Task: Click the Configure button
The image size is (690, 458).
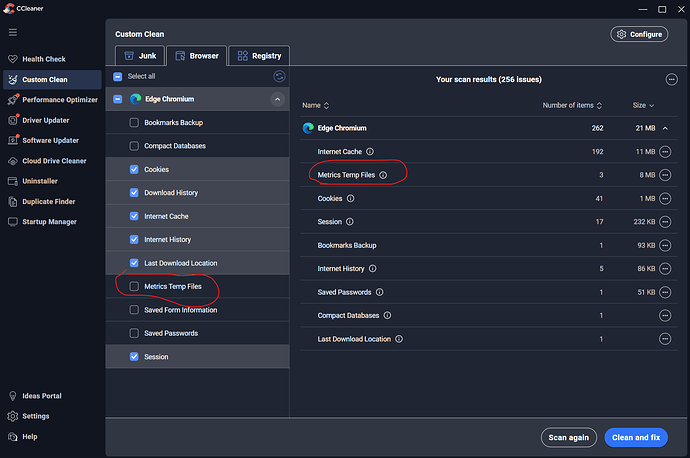Action: [x=639, y=34]
